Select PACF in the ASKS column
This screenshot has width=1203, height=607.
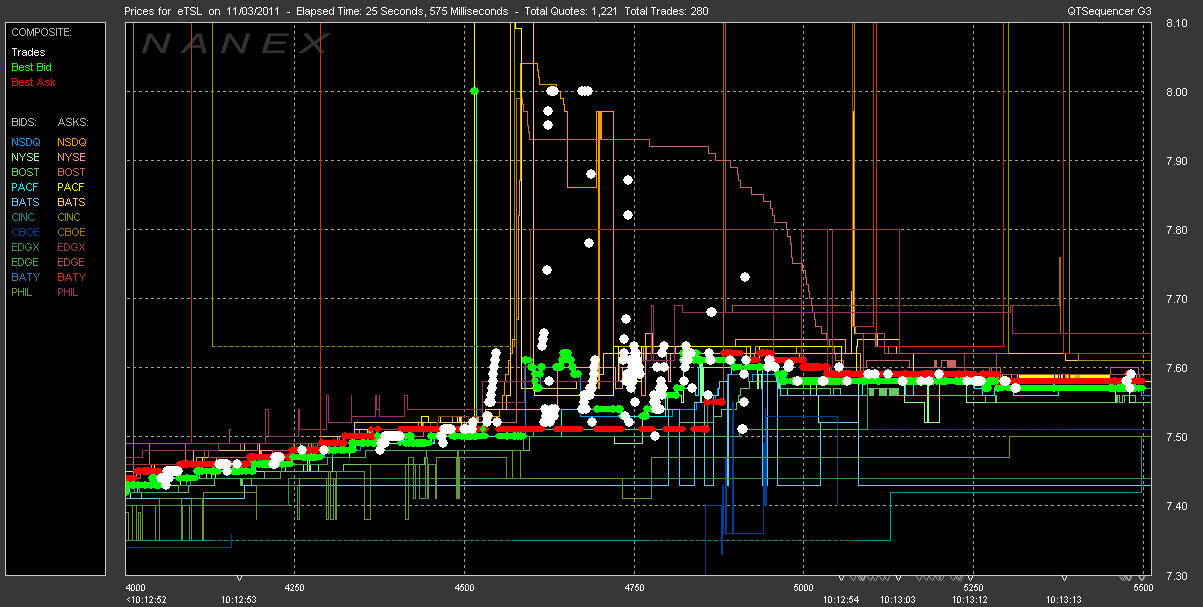[x=72, y=187]
